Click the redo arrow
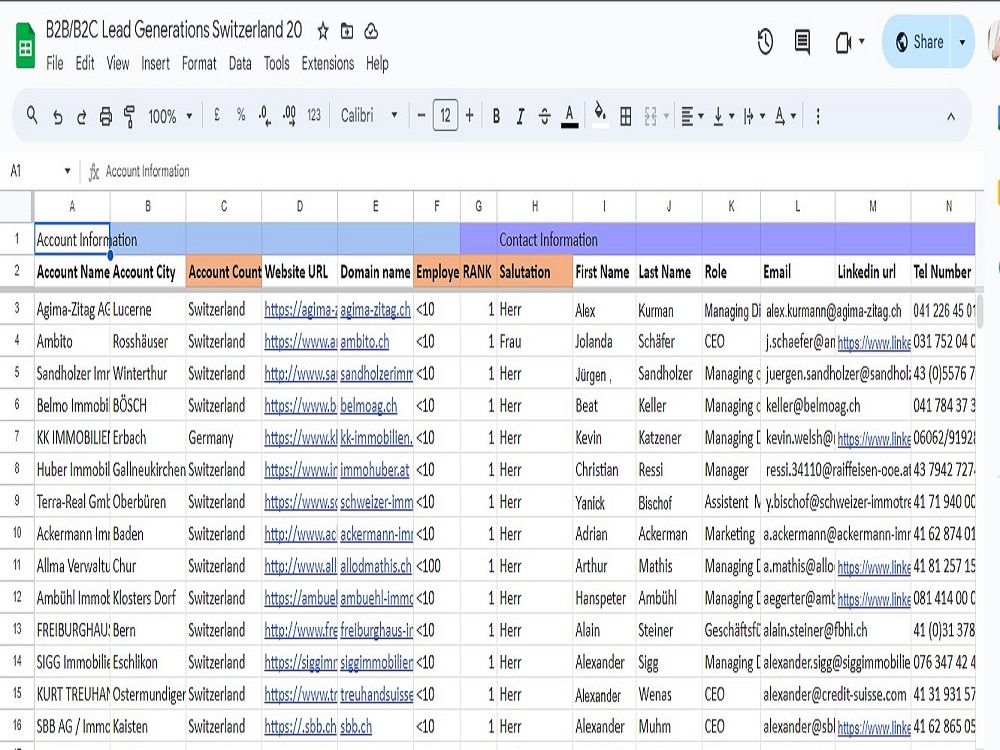 tap(82, 117)
